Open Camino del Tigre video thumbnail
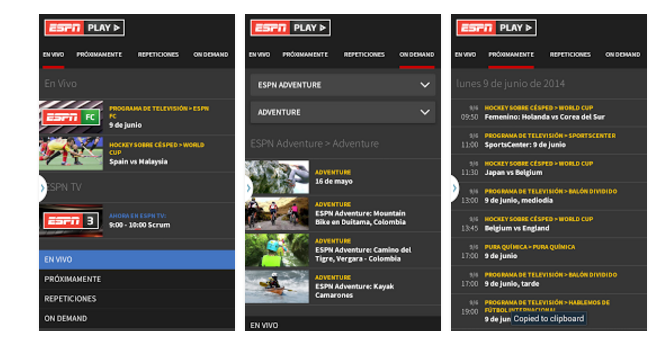Screen dimensions: 657x360 277,250
